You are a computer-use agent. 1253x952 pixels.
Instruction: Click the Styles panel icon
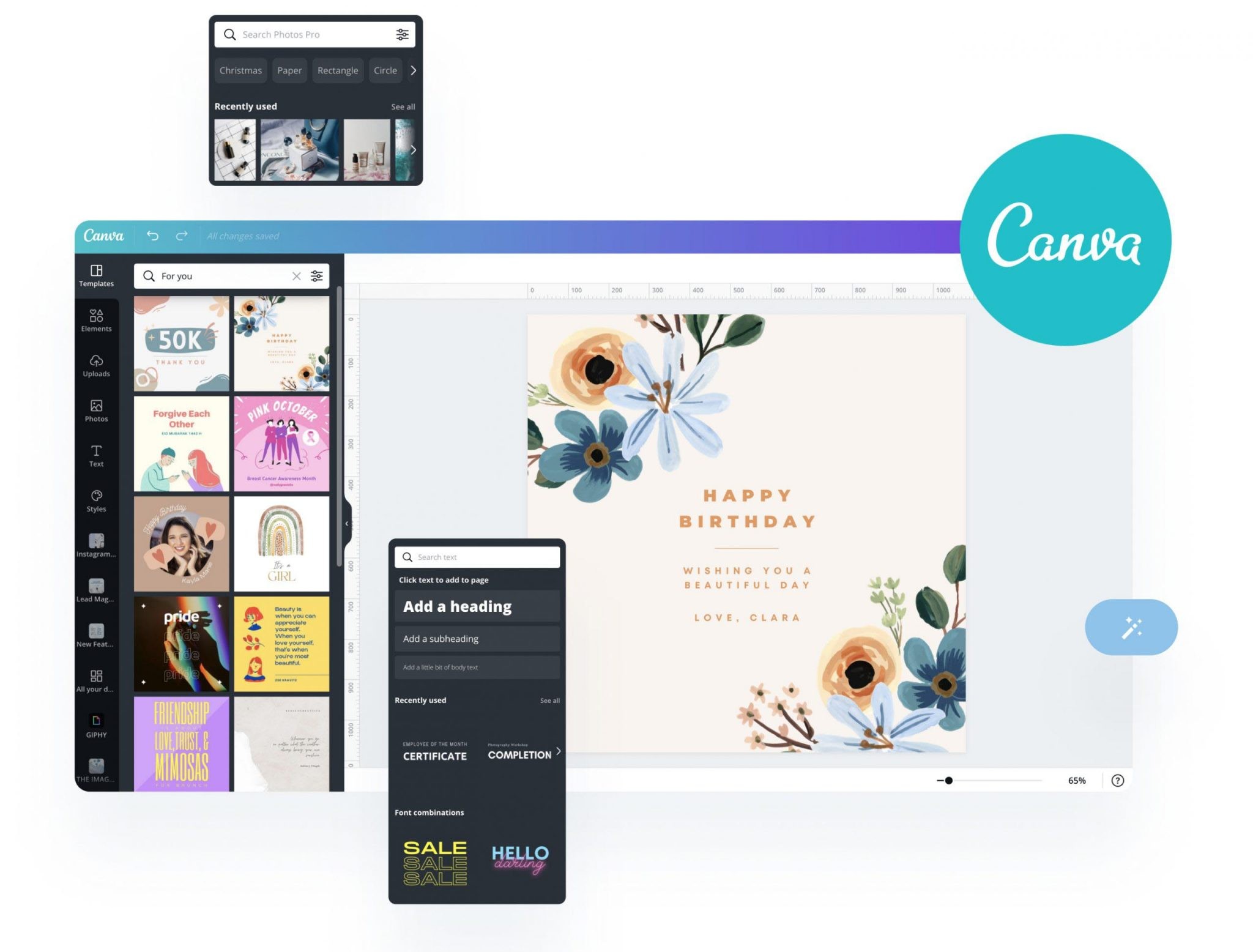click(97, 500)
